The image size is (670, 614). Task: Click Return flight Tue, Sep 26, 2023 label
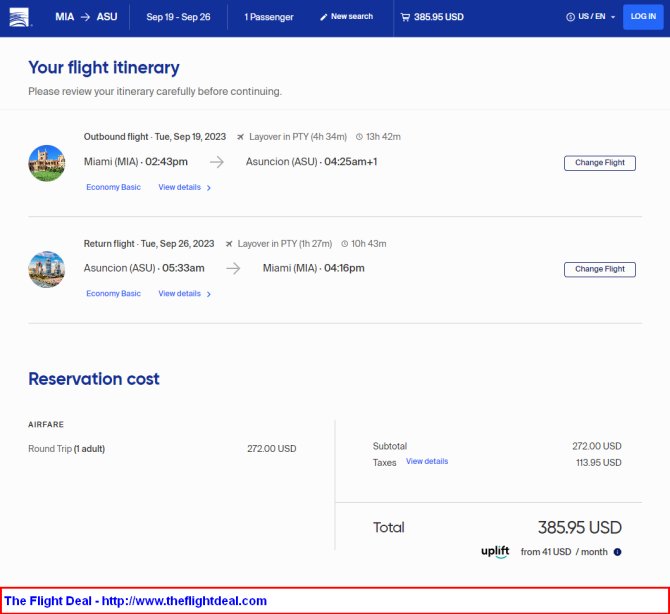(149, 244)
